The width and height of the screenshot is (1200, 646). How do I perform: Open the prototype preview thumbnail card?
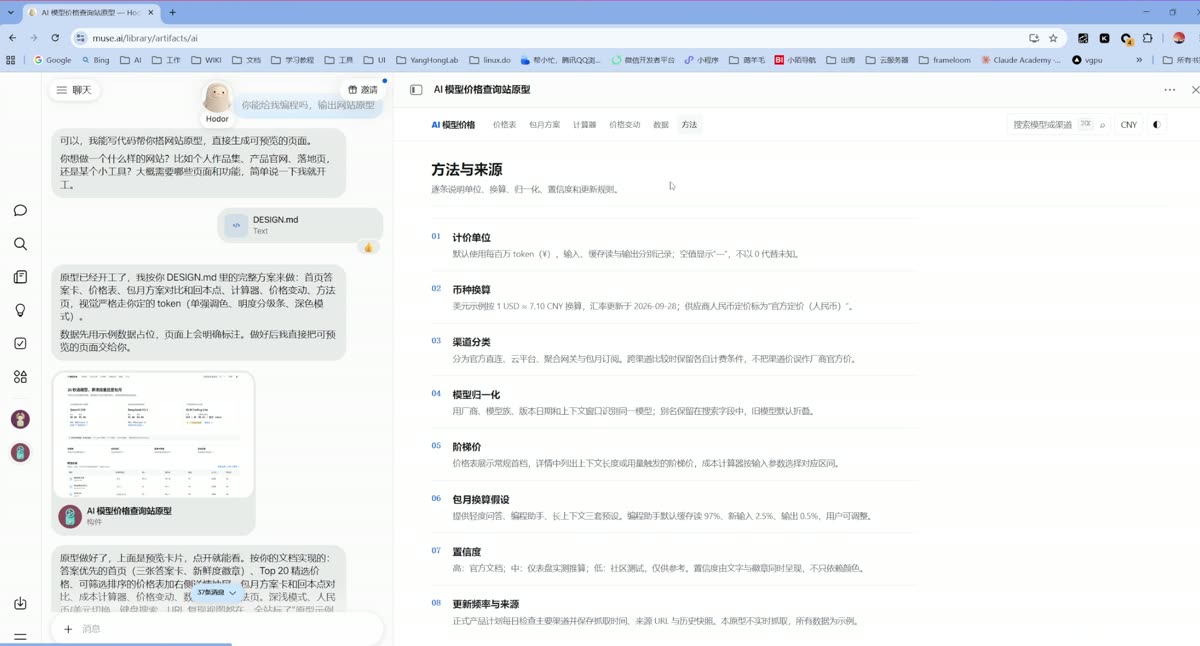click(x=154, y=434)
